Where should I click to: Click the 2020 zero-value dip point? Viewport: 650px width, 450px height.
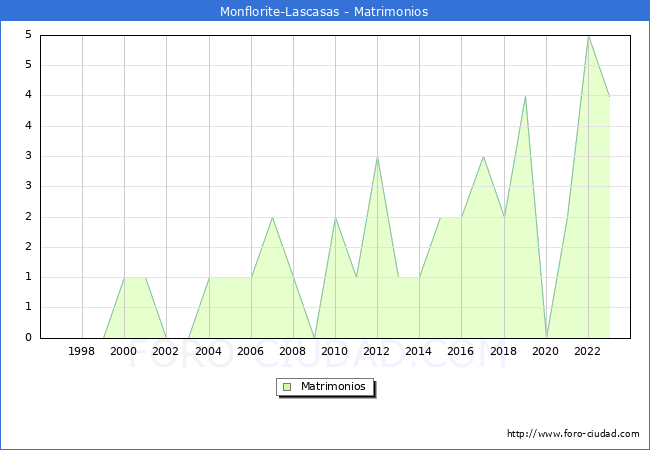[546, 337]
